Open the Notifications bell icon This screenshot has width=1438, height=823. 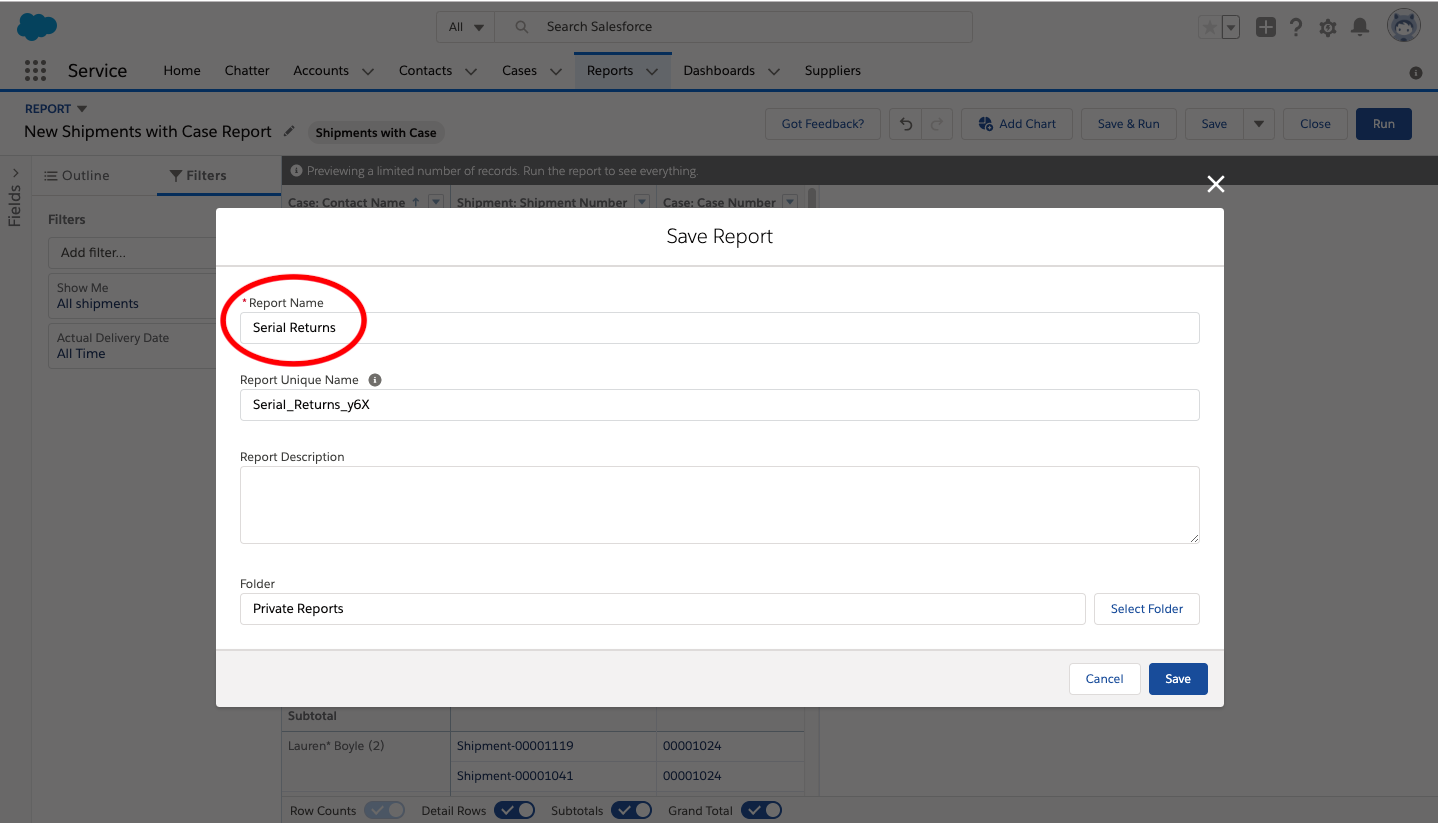point(1360,28)
